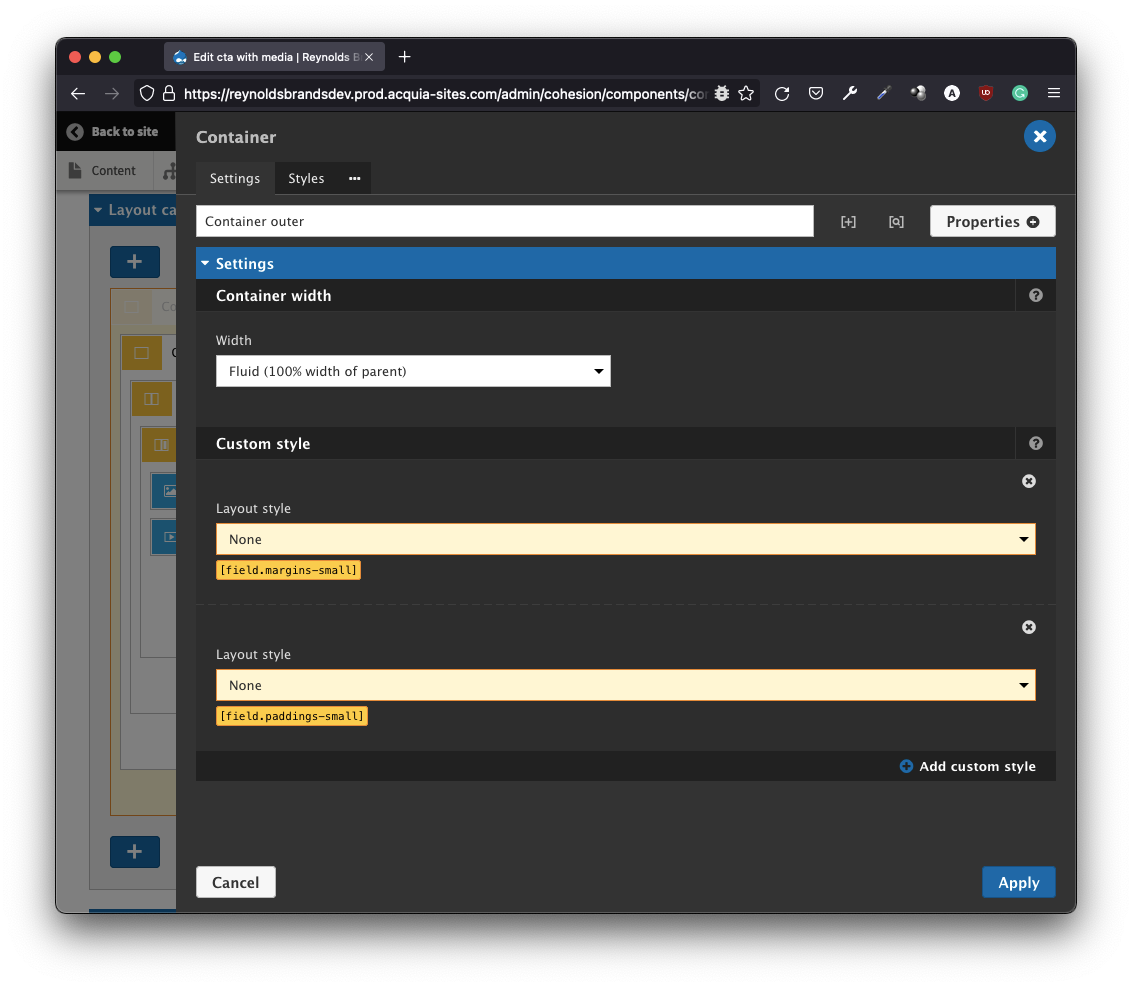1132x987 pixels.
Task: Click the Cancel button
Action: (x=235, y=882)
